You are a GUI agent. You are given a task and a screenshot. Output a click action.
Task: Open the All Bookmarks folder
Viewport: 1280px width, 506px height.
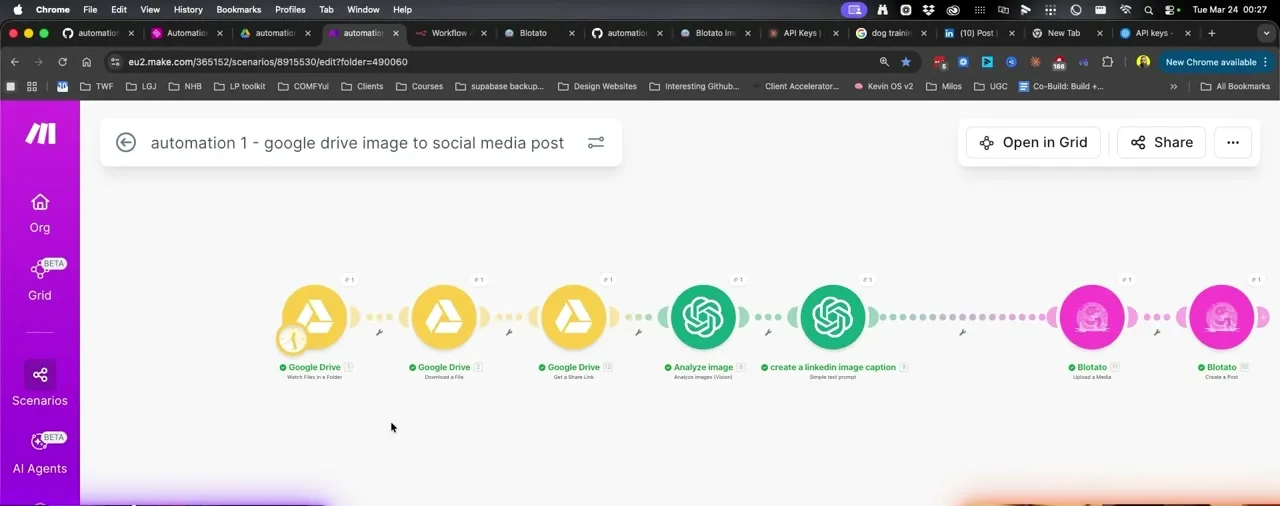1235,86
